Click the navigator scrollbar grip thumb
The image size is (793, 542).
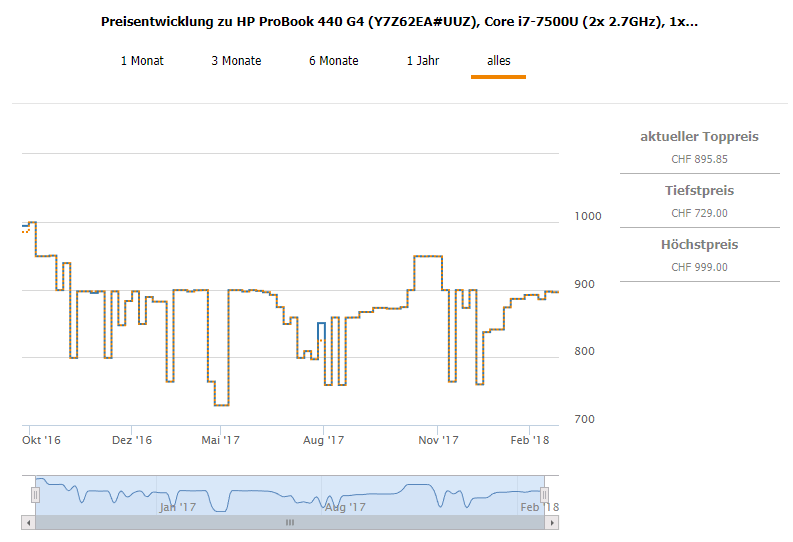[x=290, y=522]
